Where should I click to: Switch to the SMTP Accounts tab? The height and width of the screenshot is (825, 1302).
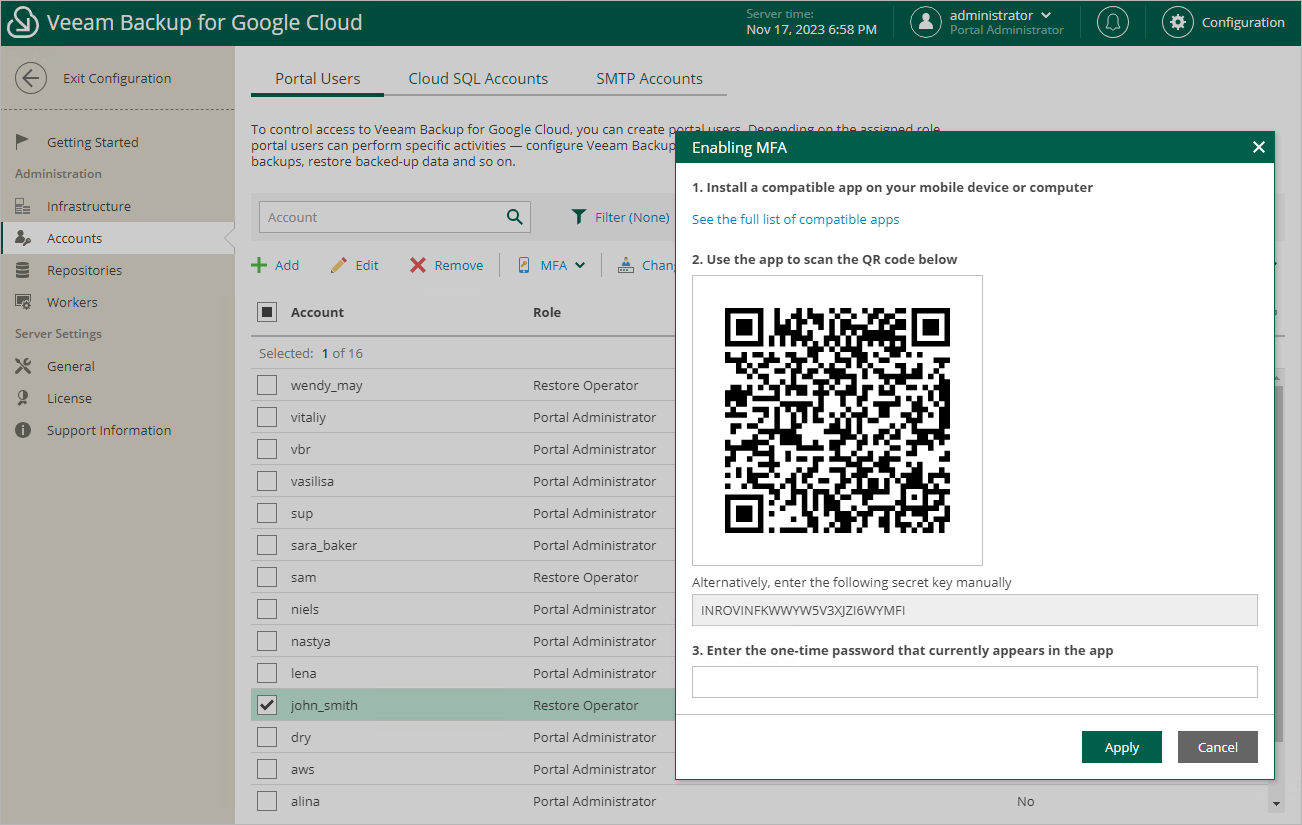click(x=649, y=79)
